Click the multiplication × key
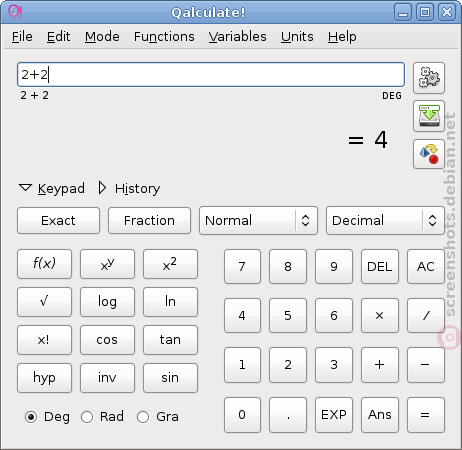 click(380, 315)
